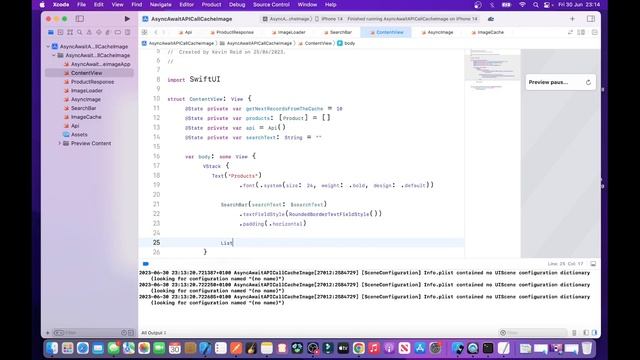This screenshot has width=640, height=360.
Task: Open the ContentView breadcrumb in jump bar
Action: [315, 43]
